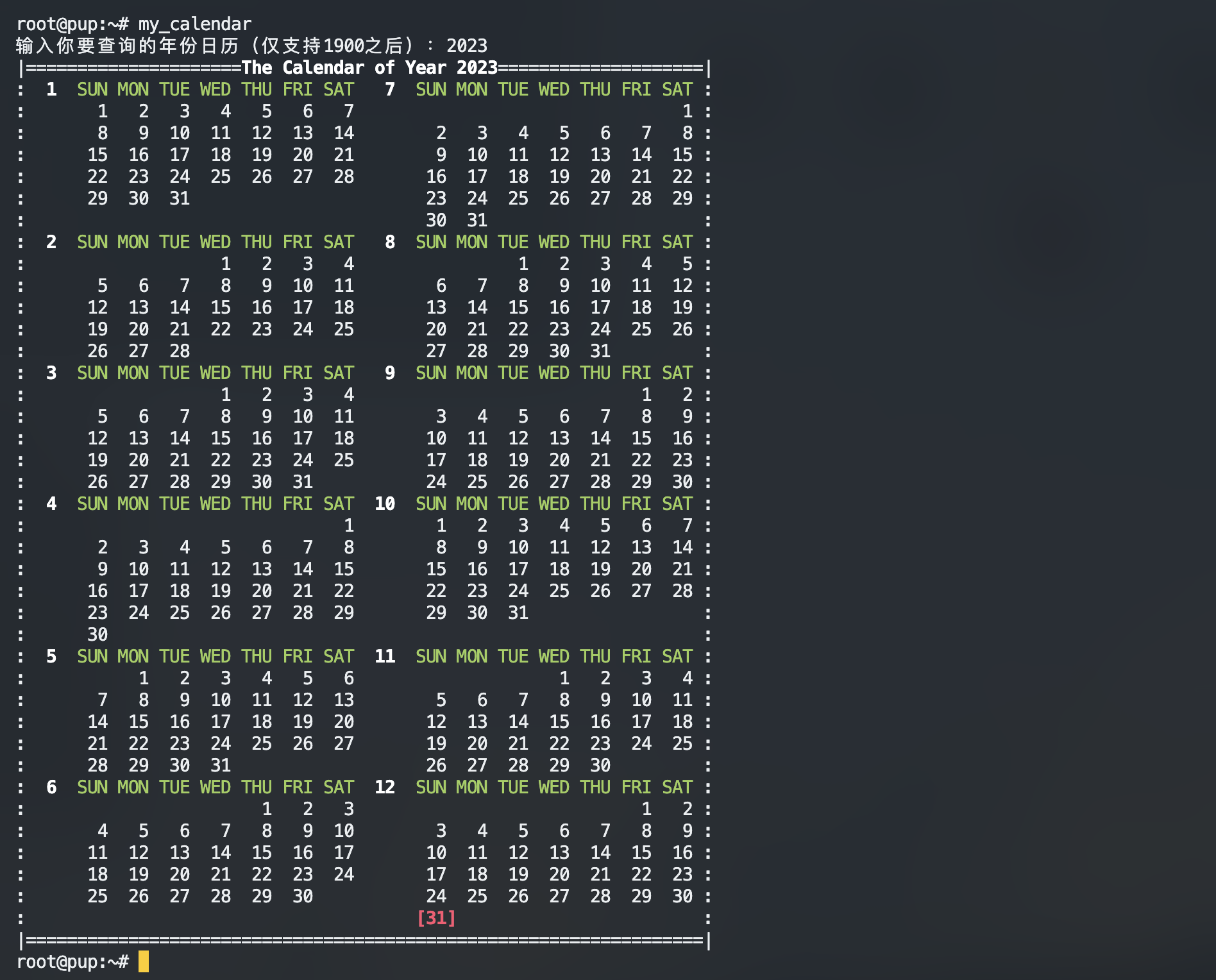Image resolution: width=1216 pixels, height=980 pixels.
Task: Click day 28 in month 2
Action: coord(180,351)
